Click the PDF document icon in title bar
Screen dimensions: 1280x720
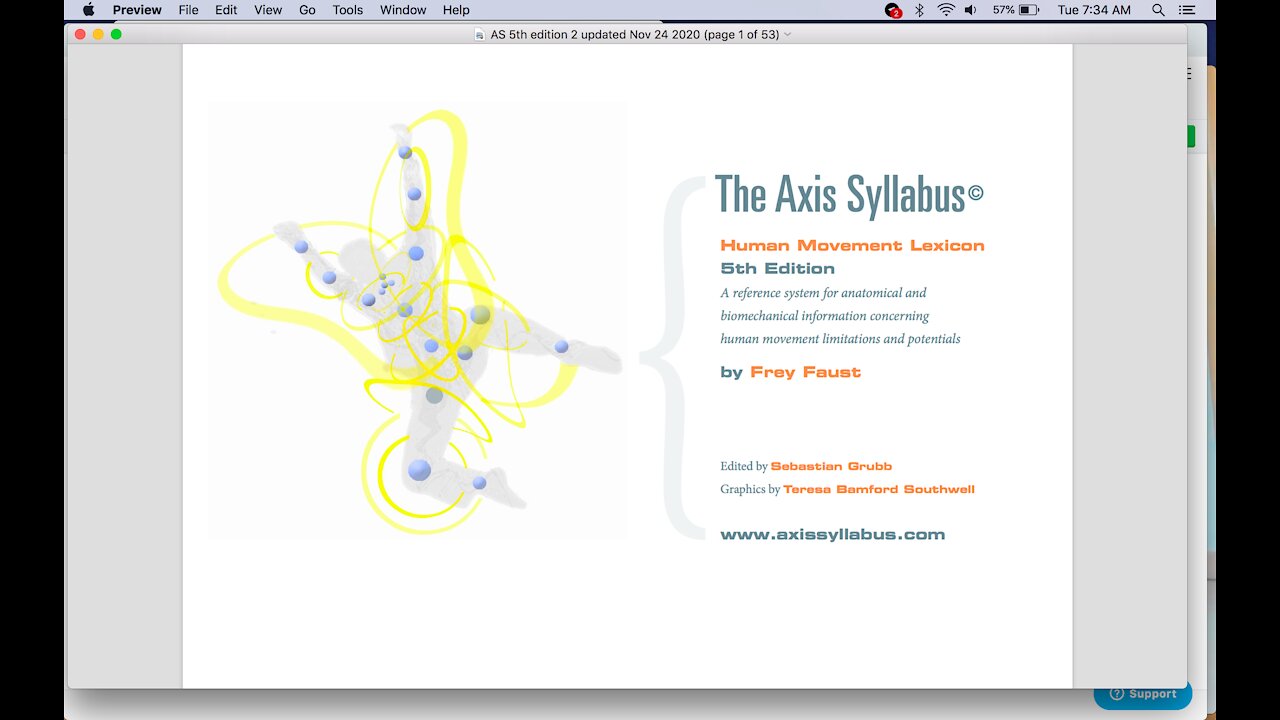coord(480,35)
